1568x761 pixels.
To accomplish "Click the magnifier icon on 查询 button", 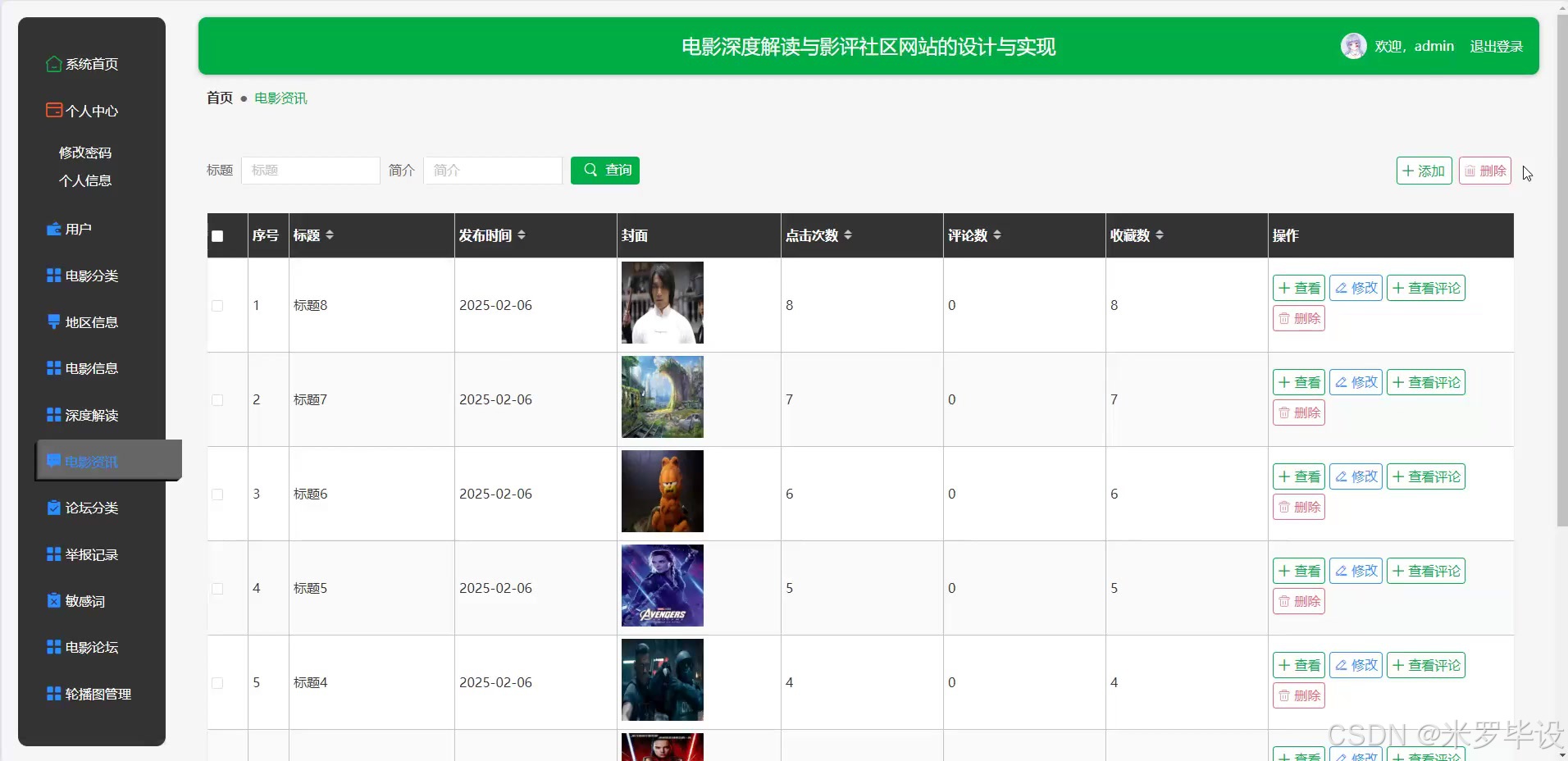I will [x=590, y=170].
